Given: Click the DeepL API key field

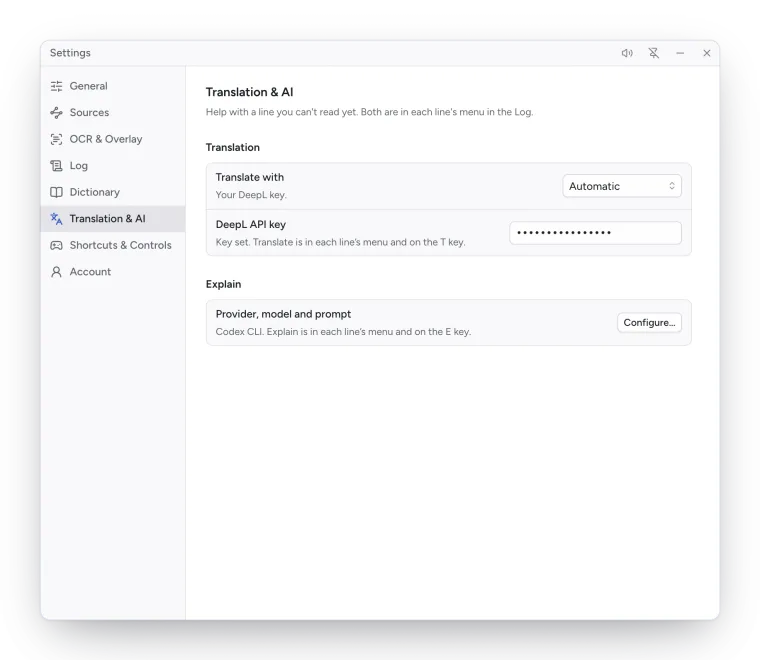Looking at the screenshot, I should coord(595,233).
